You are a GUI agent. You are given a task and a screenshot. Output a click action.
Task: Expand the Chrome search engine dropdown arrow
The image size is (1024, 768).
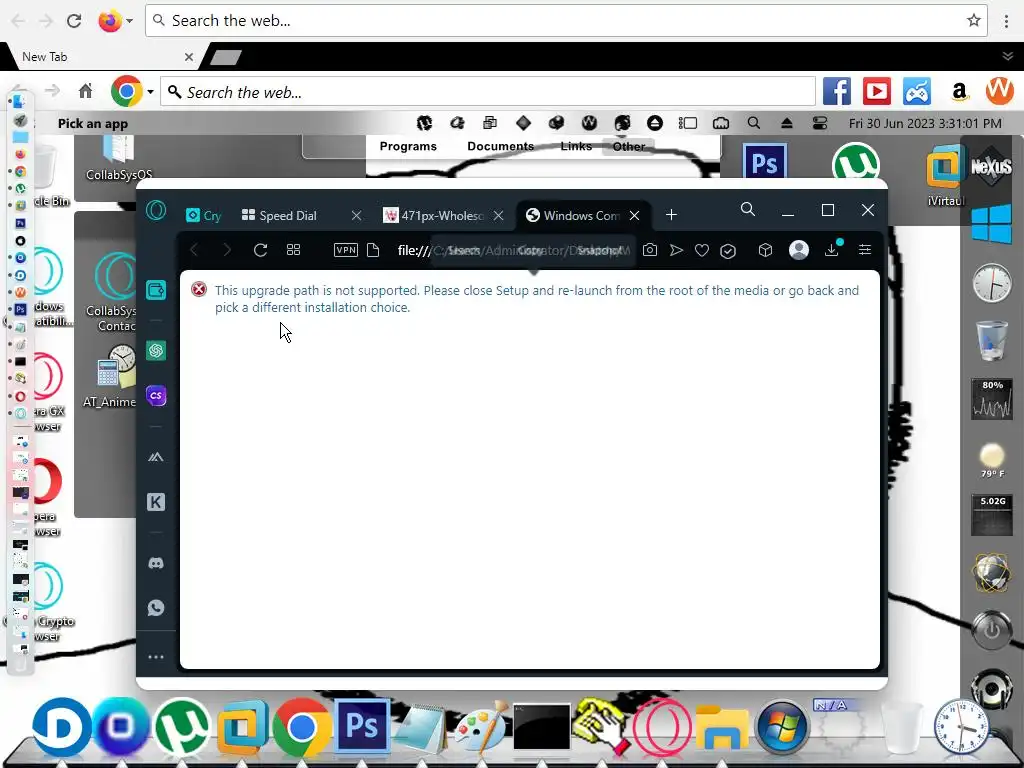click(150, 92)
